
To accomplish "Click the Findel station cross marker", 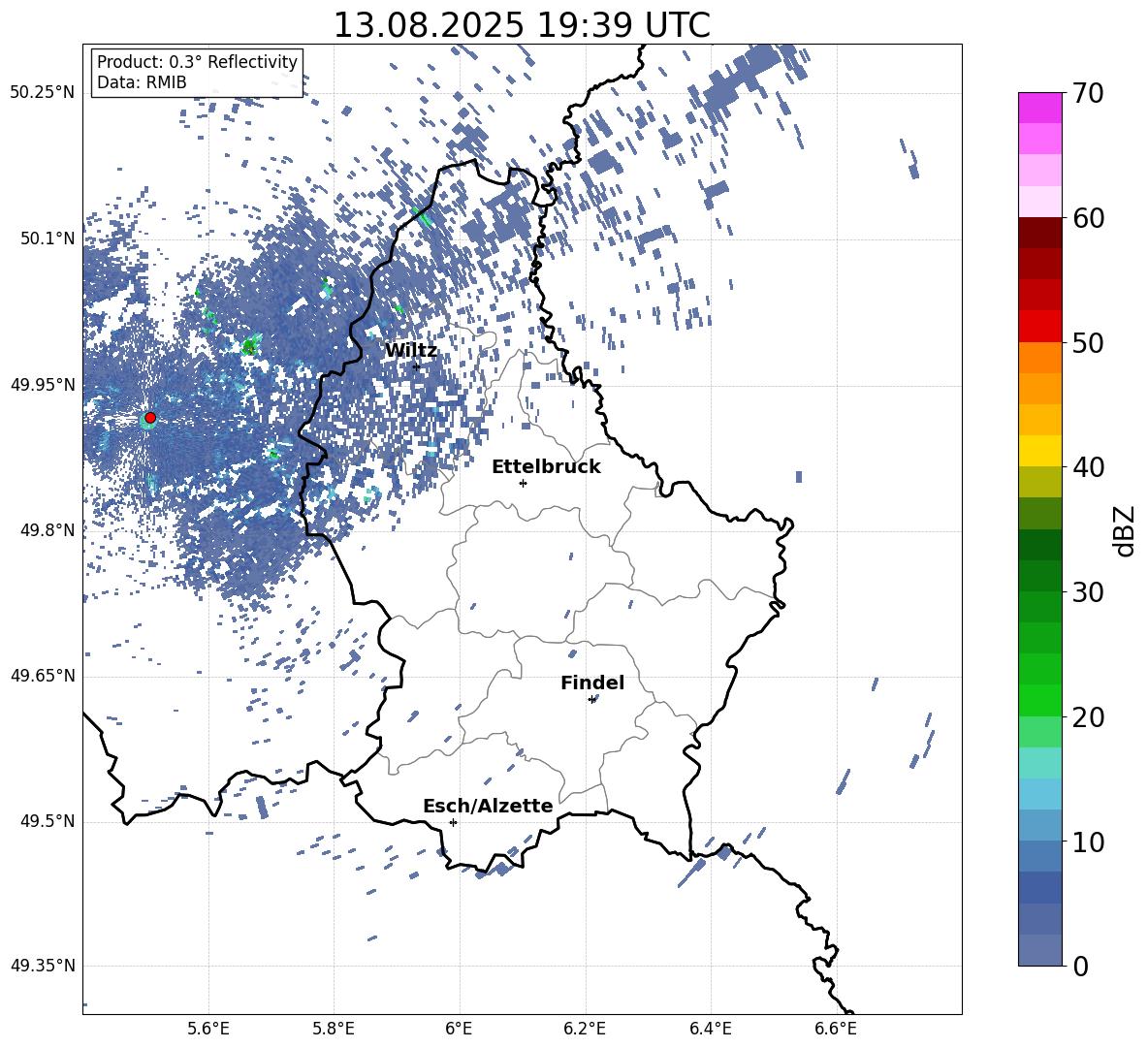I will pyautogui.click(x=591, y=700).
